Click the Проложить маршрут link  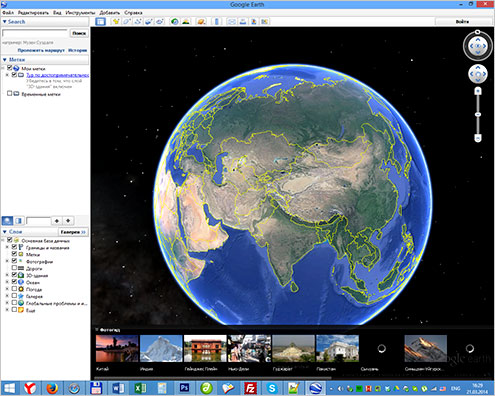click(41, 50)
